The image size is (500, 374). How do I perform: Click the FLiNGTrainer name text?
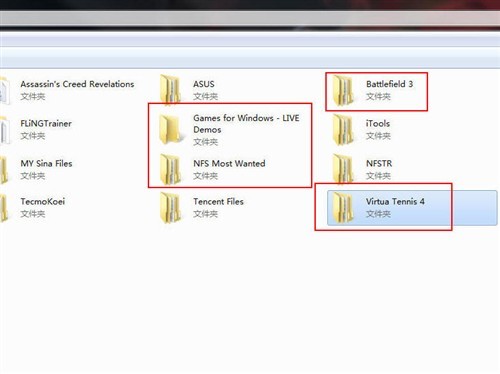tap(46, 123)
